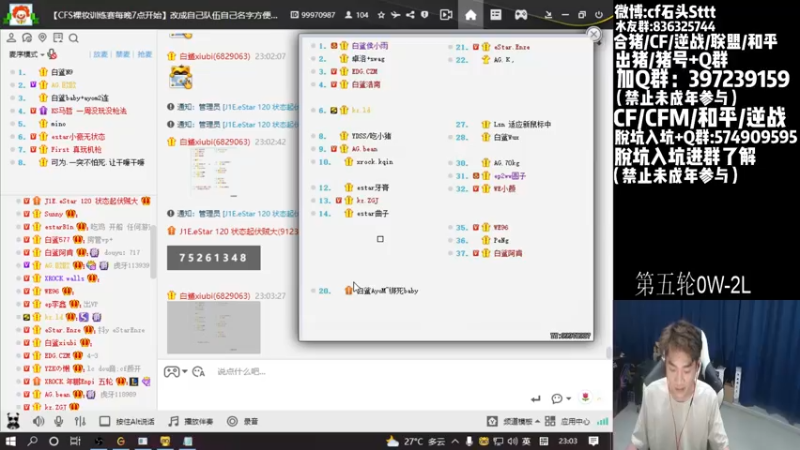
Task: Go to the Home icon tab
Action: (x=471, y=15)
